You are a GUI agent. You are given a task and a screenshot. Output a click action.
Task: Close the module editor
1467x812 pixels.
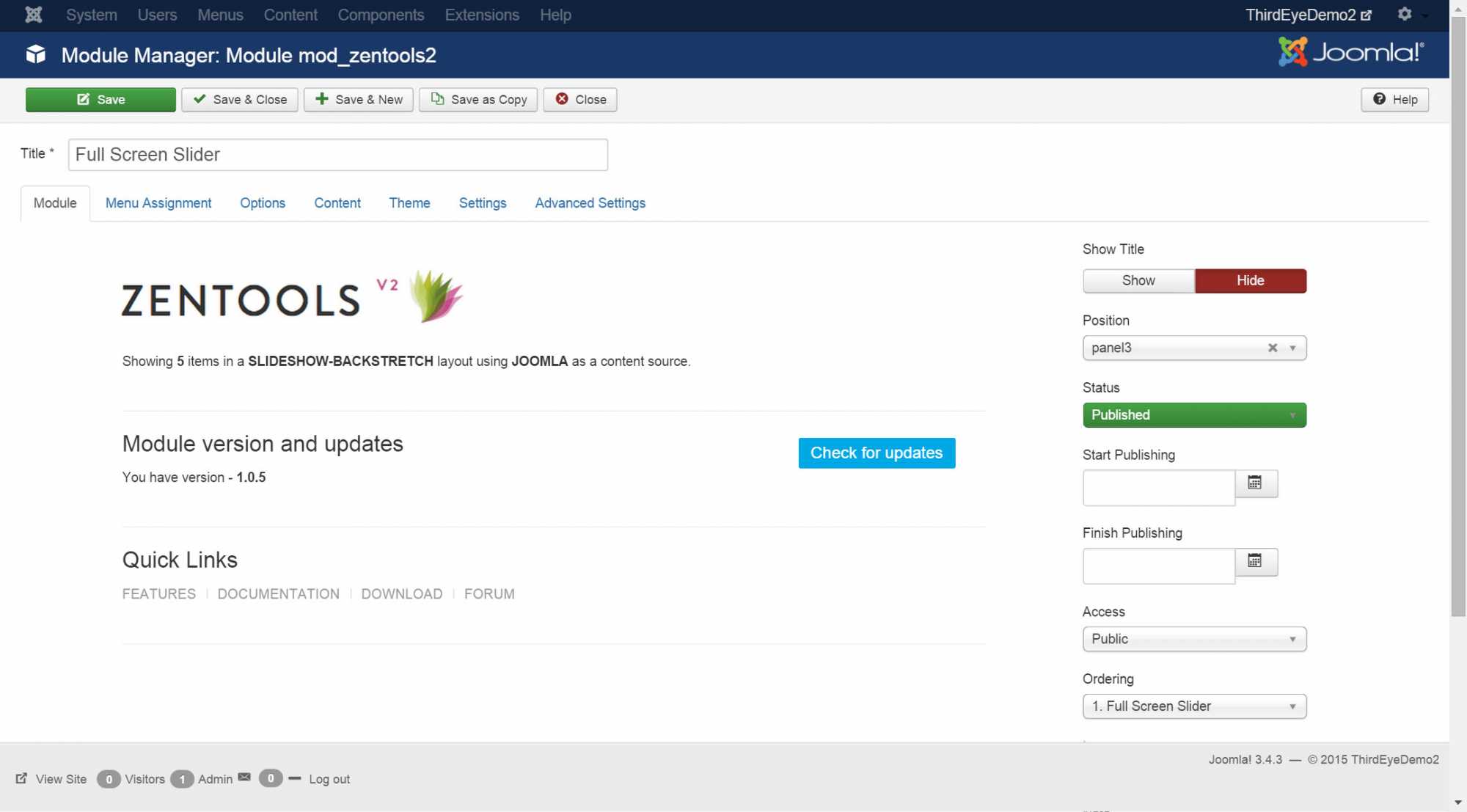point(580,100)
